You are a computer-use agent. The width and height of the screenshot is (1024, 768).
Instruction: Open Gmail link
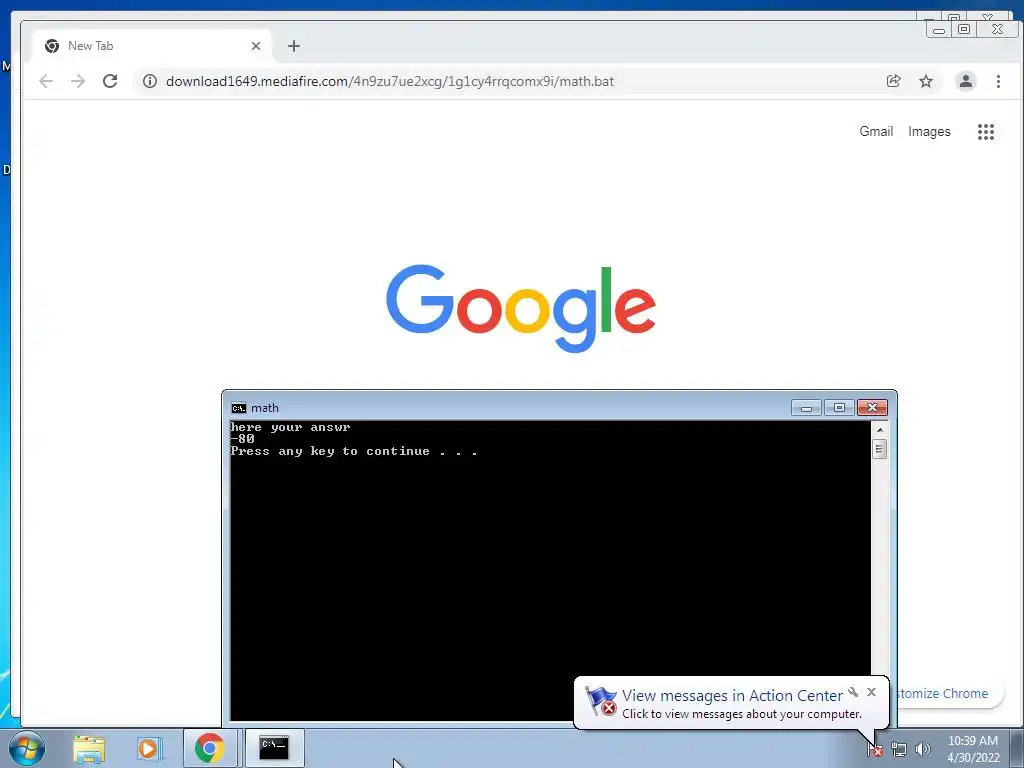click(x=876, y=131)
